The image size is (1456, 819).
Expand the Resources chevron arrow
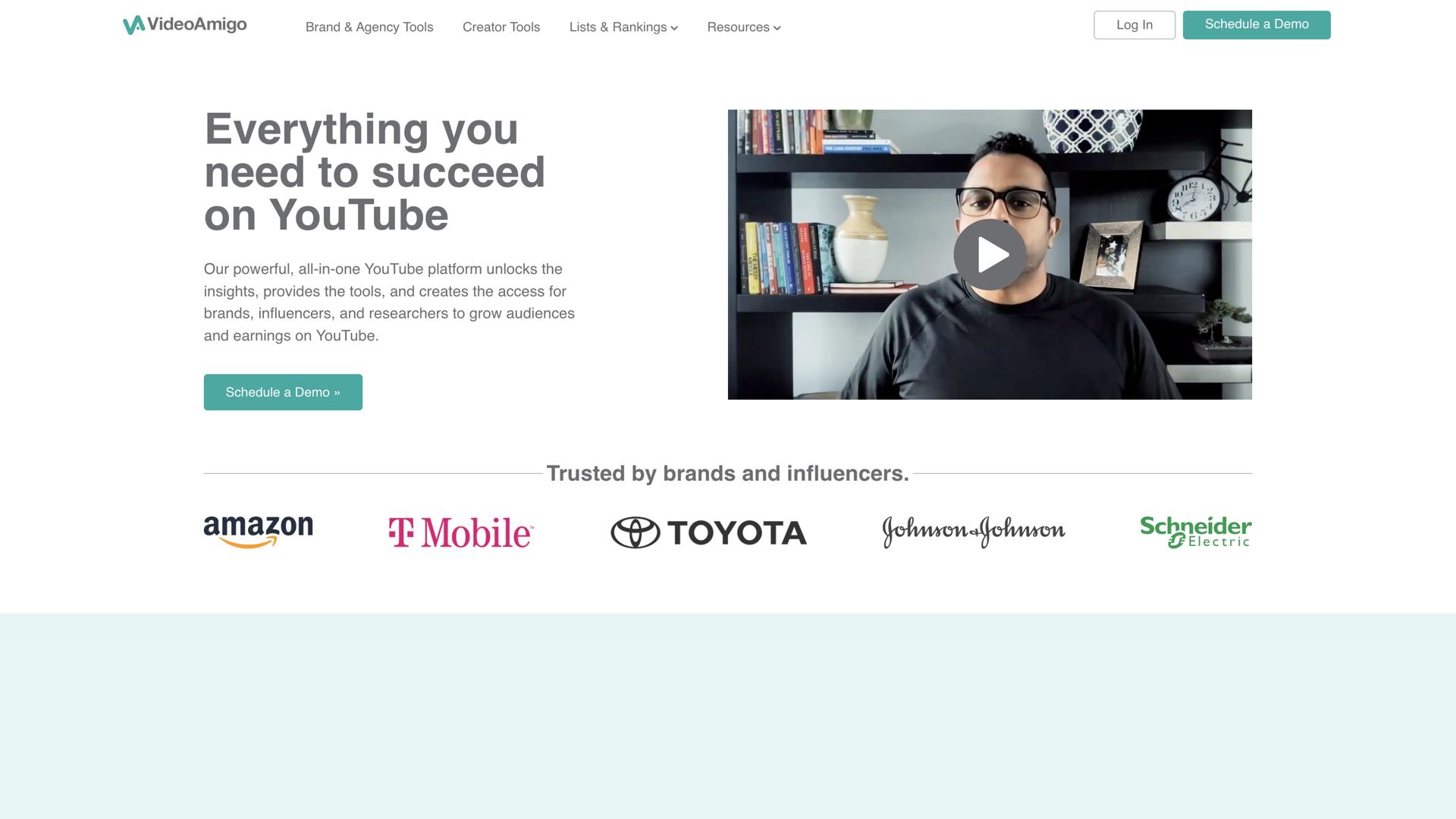tap(777, 28)
